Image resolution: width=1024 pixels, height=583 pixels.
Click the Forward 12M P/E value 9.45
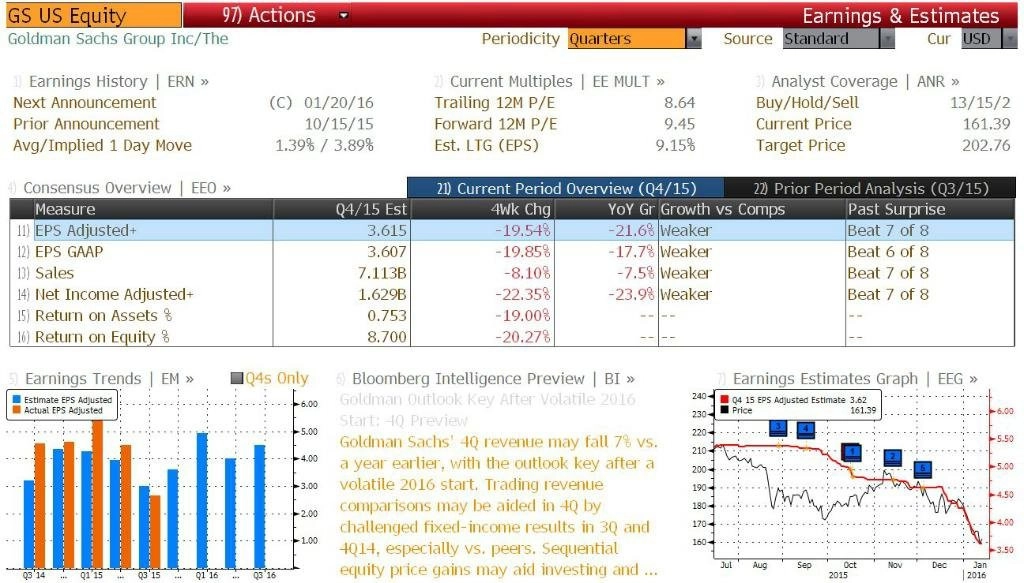(679, 124)
